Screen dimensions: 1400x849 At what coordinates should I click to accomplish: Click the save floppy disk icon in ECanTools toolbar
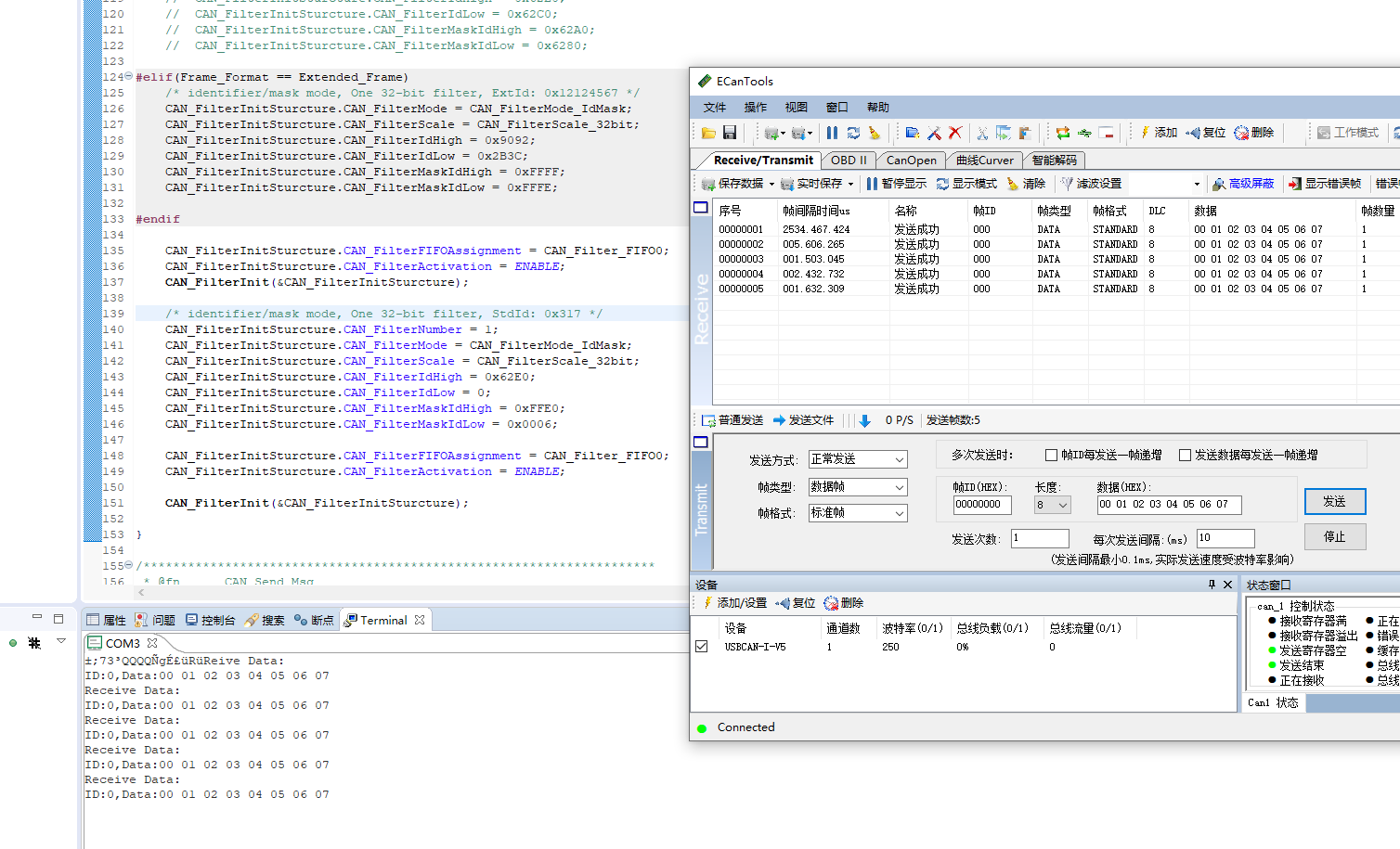[730, 133]
